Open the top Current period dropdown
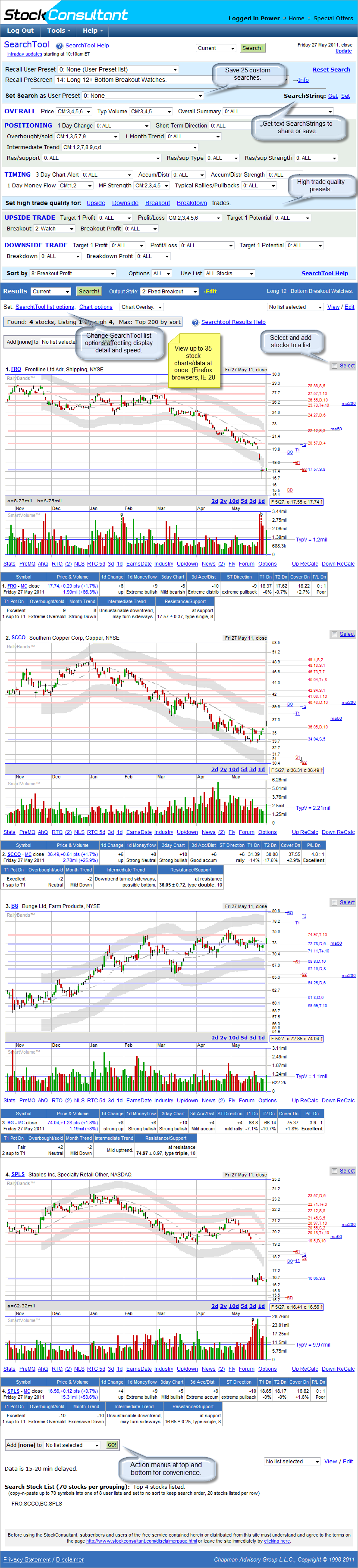The height and width of the screenshot is (1568, 358). 216,48
